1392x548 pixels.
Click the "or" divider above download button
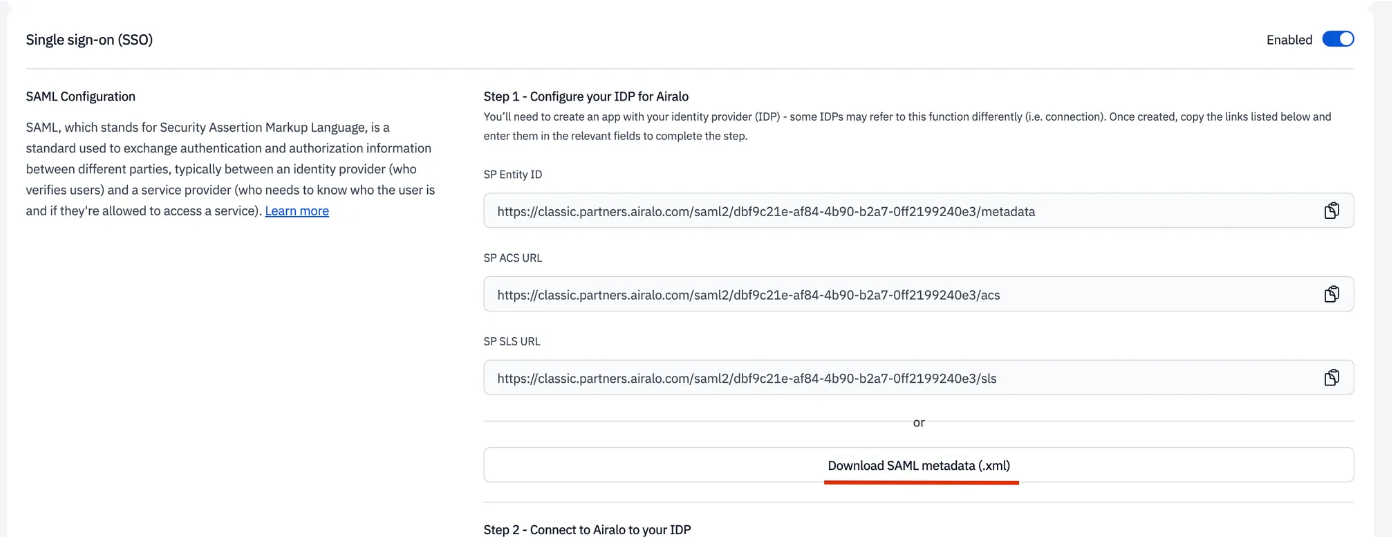(919, 422)
